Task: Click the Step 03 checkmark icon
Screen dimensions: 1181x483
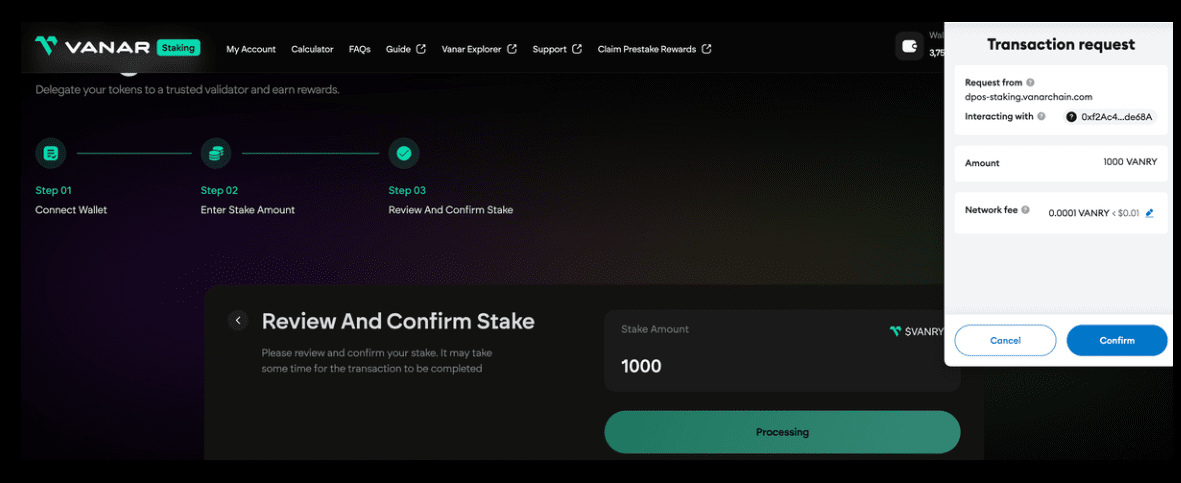Action: [x=404, y=153]
